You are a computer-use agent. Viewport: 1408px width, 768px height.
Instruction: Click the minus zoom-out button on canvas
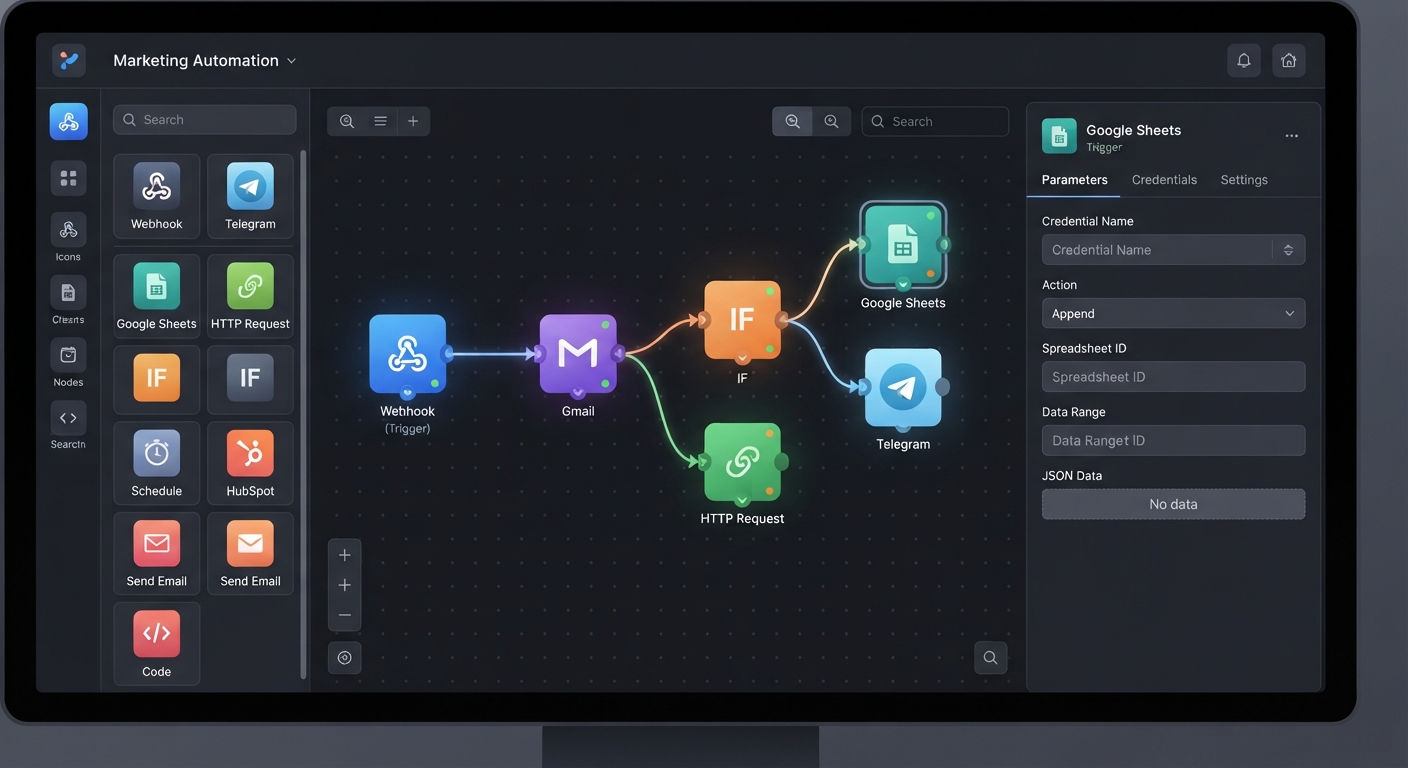point(345,615)
